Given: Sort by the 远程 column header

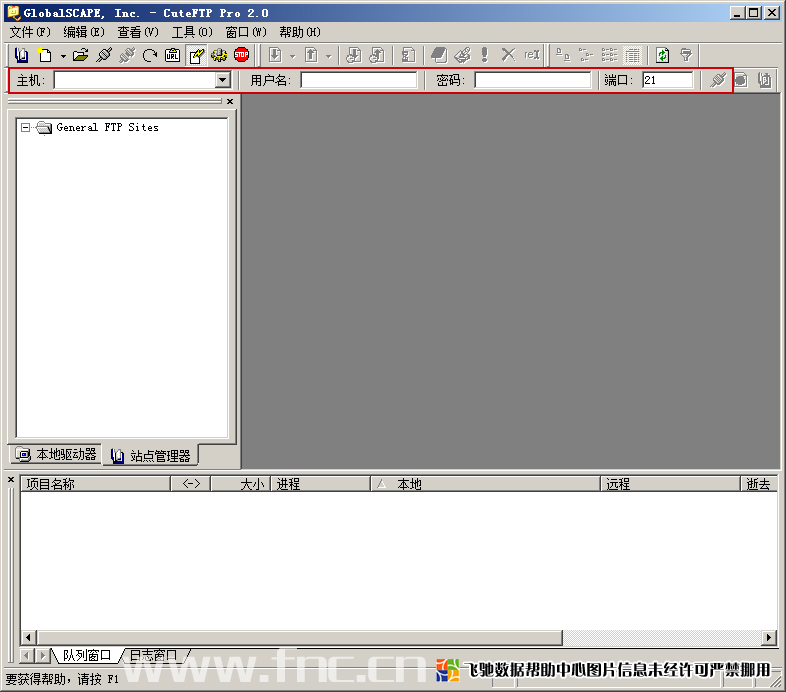Looking at the screenshot, I should [671, 484].
